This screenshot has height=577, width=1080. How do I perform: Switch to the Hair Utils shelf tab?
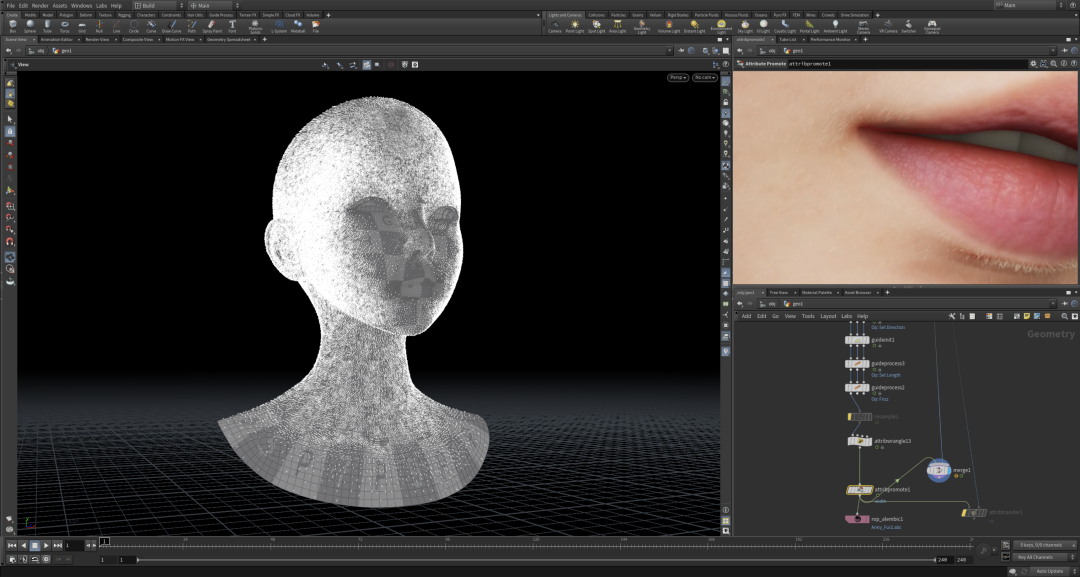[x=195, y=14]
